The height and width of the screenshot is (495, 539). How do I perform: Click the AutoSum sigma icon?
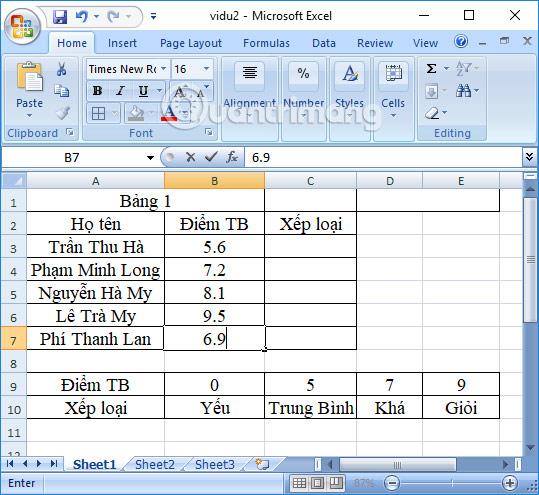pos(432,68)
